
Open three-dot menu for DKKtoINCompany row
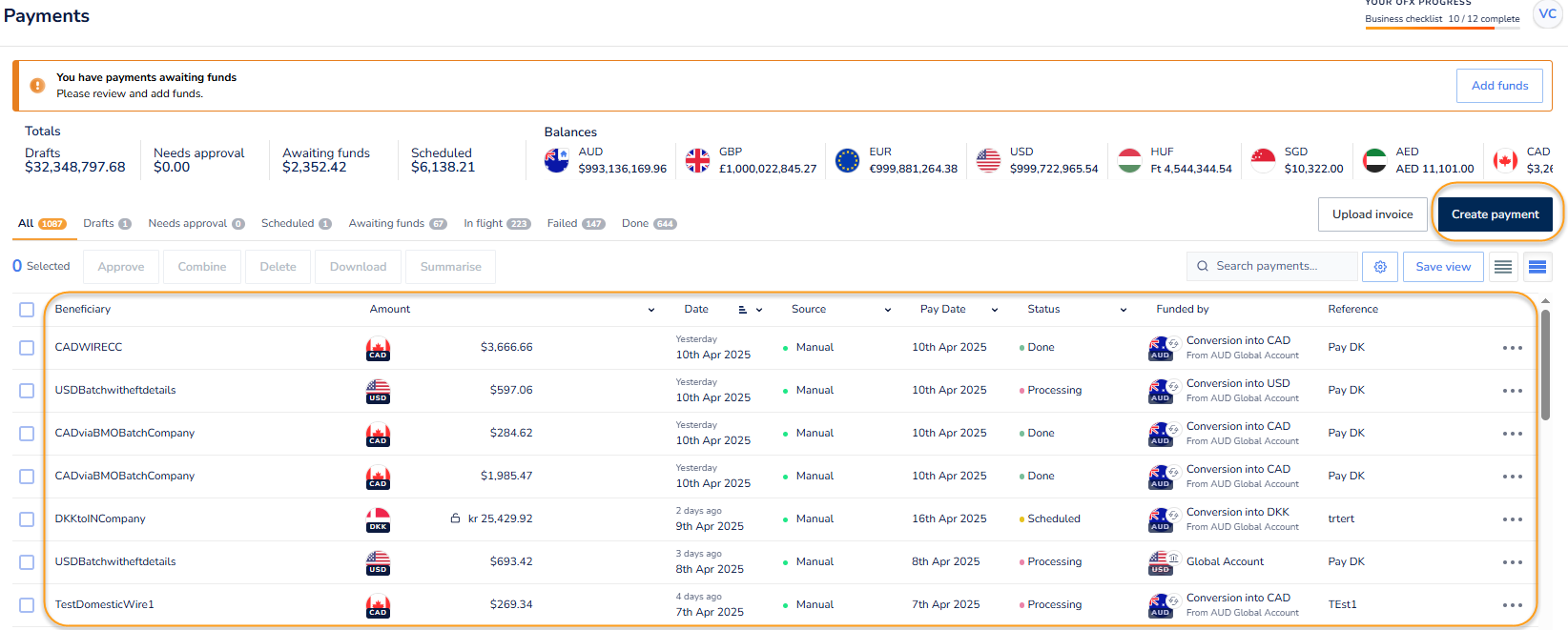[x=1512, y=519]
